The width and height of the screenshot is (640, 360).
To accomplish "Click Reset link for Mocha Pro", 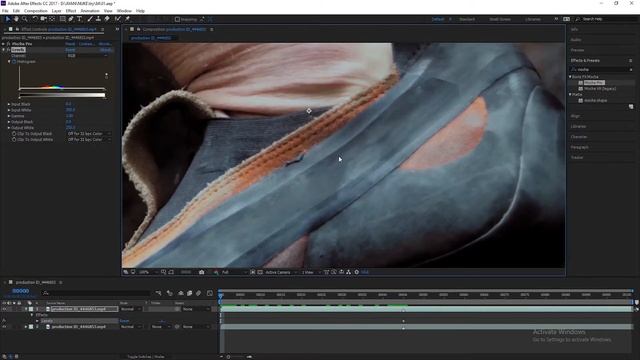I will (70, 44).
